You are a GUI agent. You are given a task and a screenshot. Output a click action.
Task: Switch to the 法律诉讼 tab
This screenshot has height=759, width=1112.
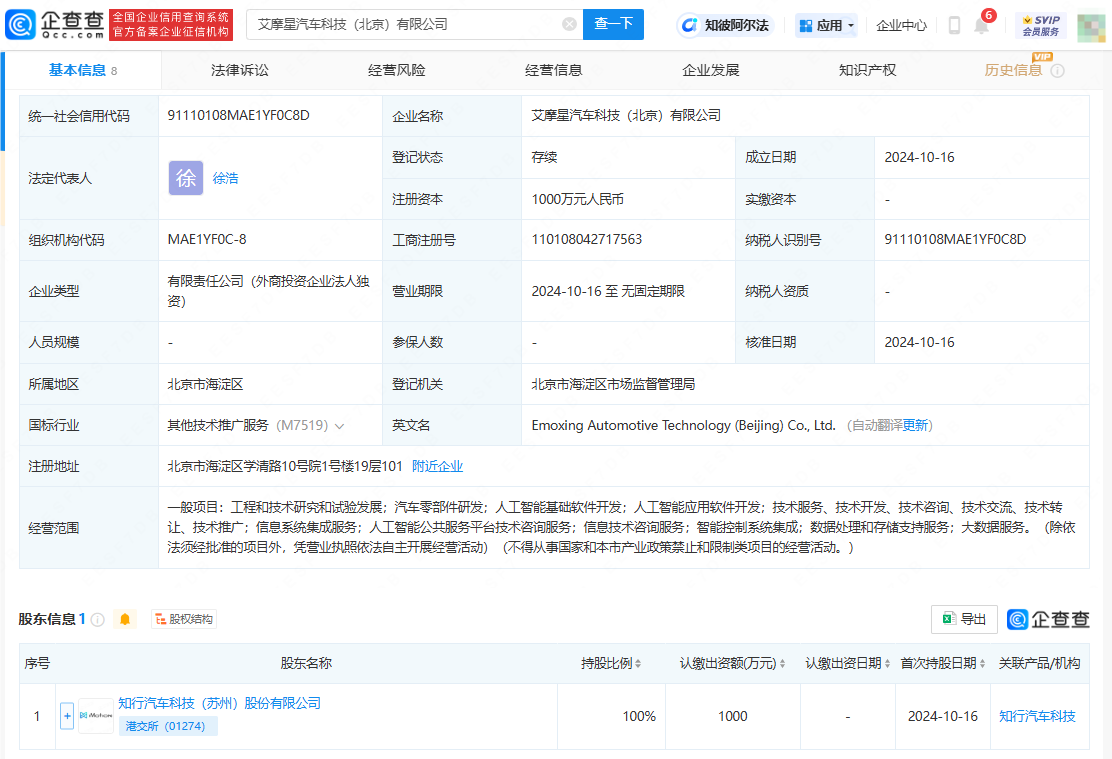[x=240, y=70]
